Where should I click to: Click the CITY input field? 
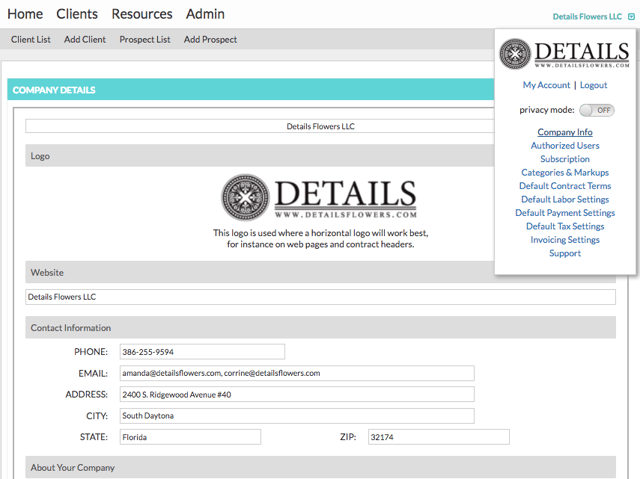click(x=297, y=416)
